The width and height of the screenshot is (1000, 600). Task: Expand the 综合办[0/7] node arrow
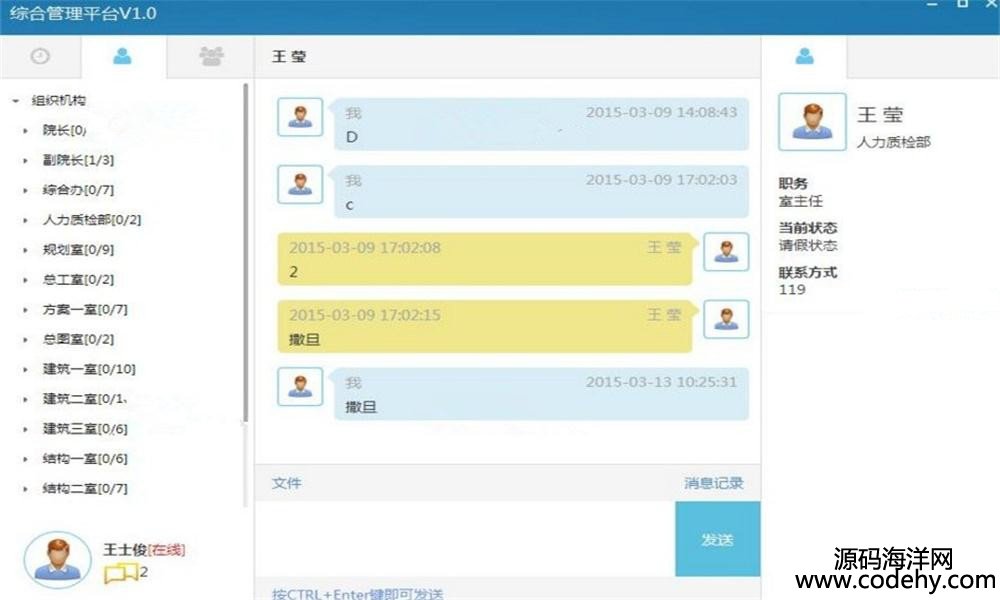(26, 191)
